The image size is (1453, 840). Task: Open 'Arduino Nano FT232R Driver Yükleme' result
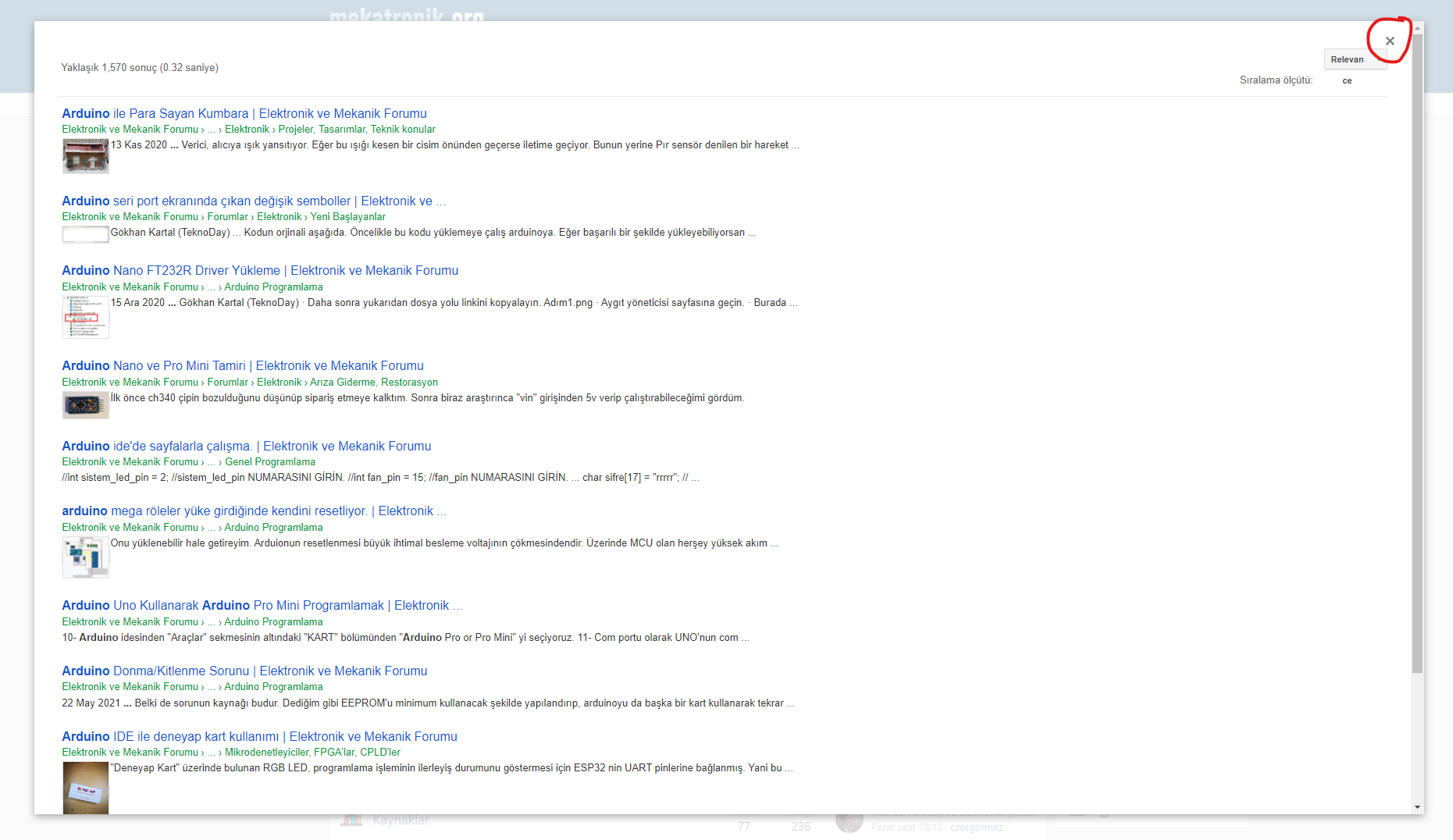click(x=259, y=271)
